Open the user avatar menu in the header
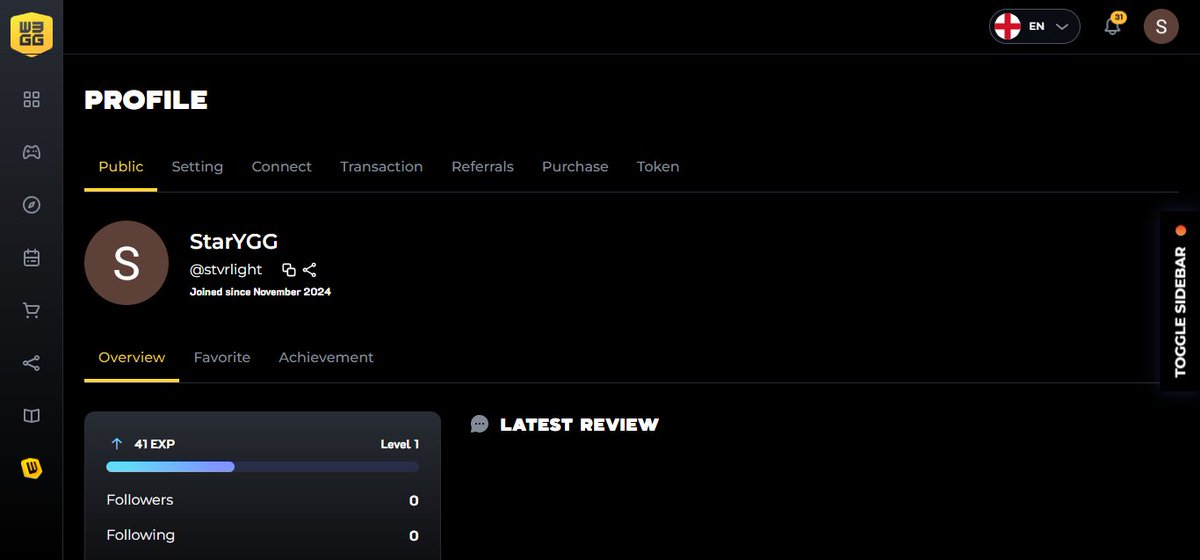 (x=1161, y=27)
